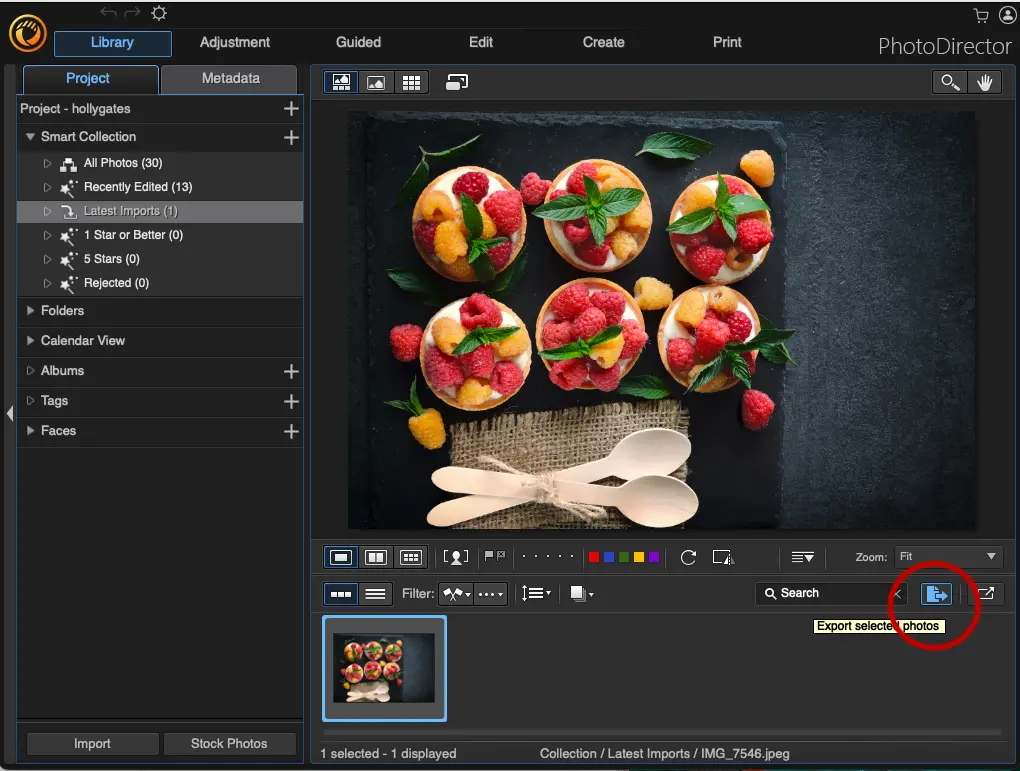Select the compare two photos view icon

coord(375,557)
